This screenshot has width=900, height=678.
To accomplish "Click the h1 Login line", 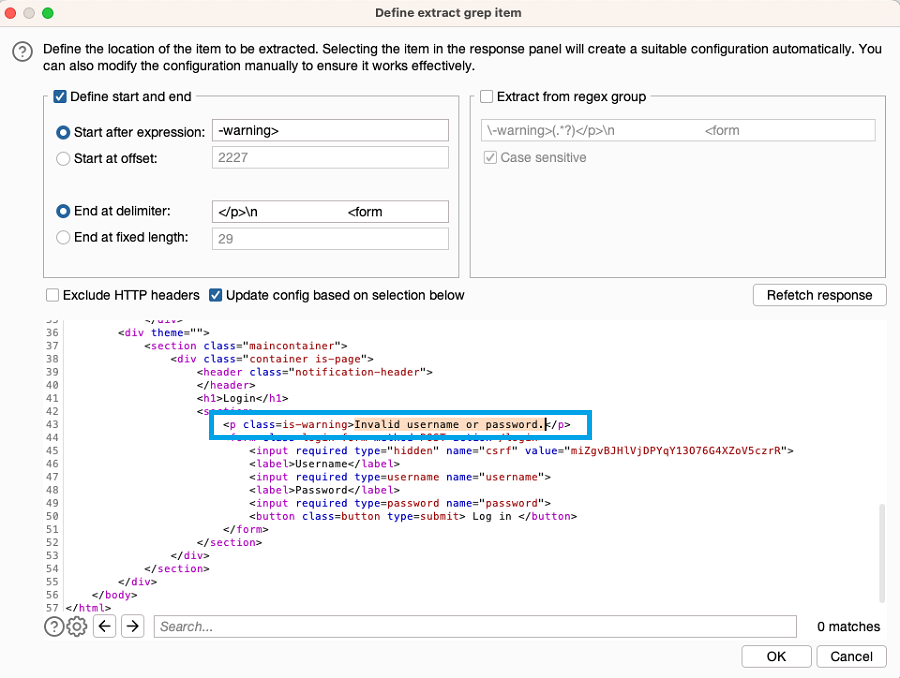I will point(242,398).
